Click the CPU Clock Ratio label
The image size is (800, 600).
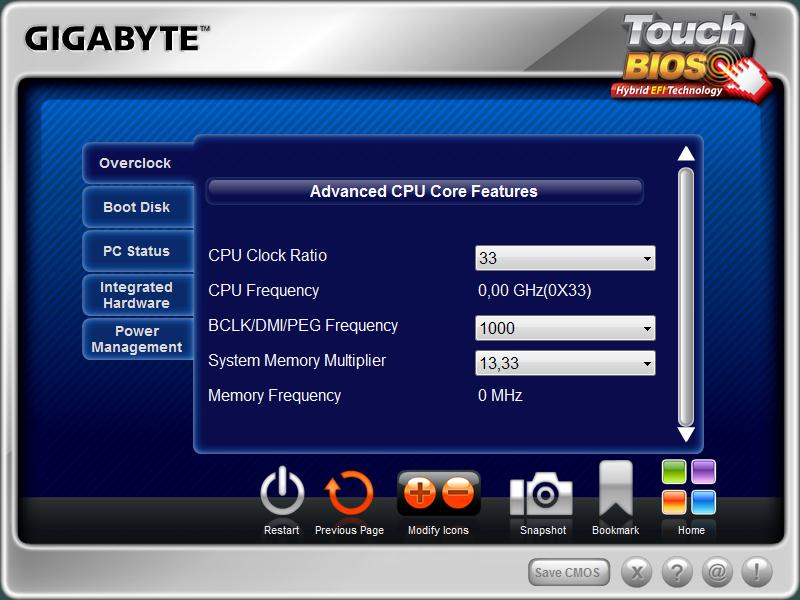[x=267, y=256]
